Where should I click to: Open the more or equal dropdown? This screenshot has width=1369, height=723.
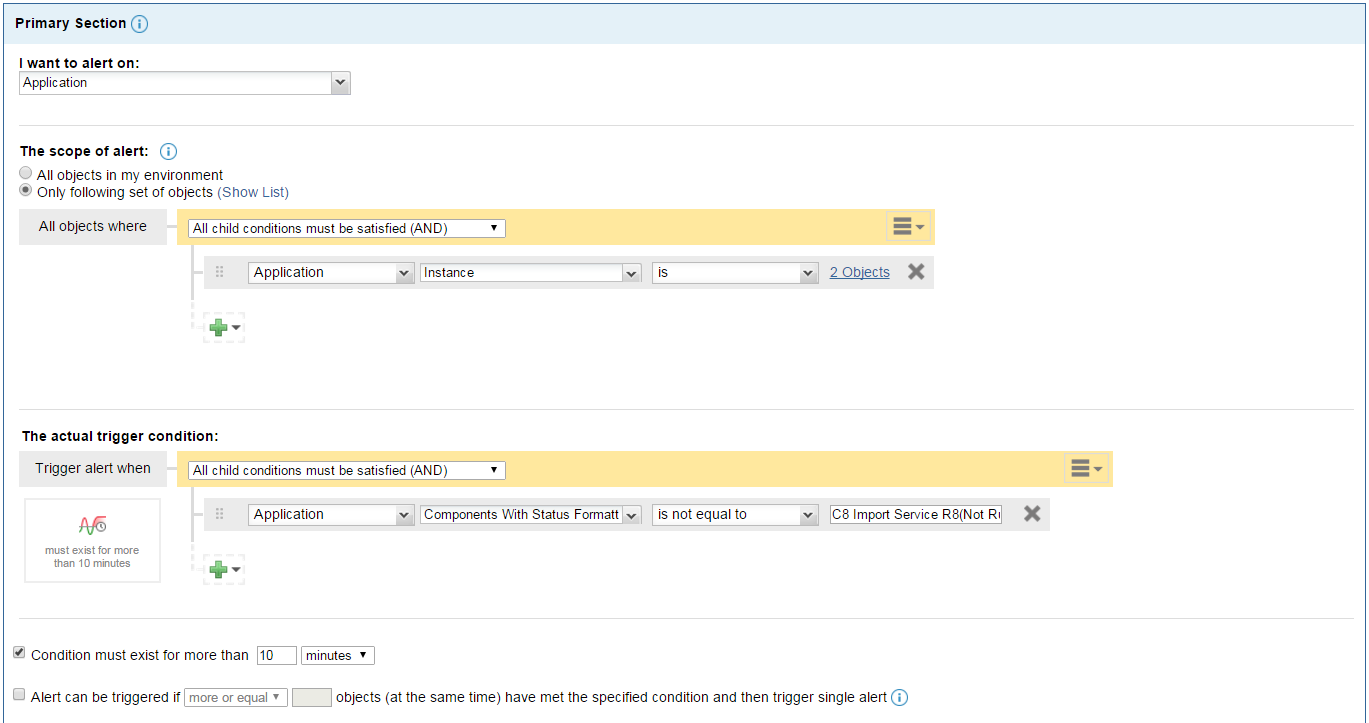[236, 697]
